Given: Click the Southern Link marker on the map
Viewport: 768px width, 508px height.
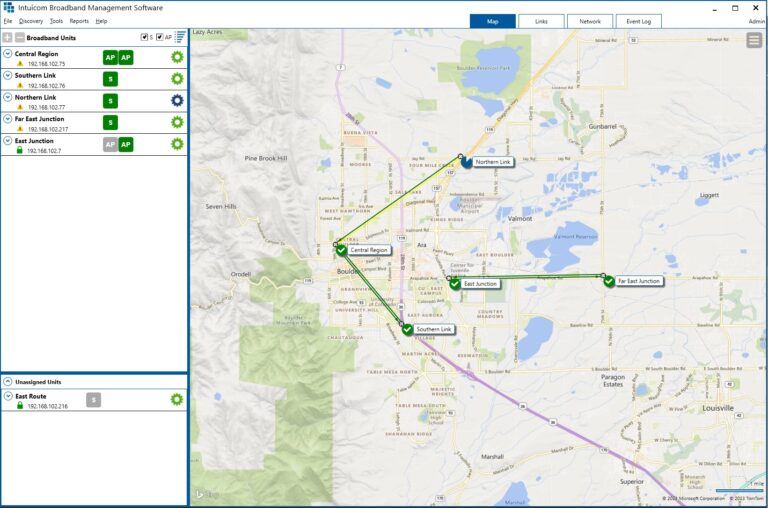Looking at the screenshot, I should coord(407,329).
